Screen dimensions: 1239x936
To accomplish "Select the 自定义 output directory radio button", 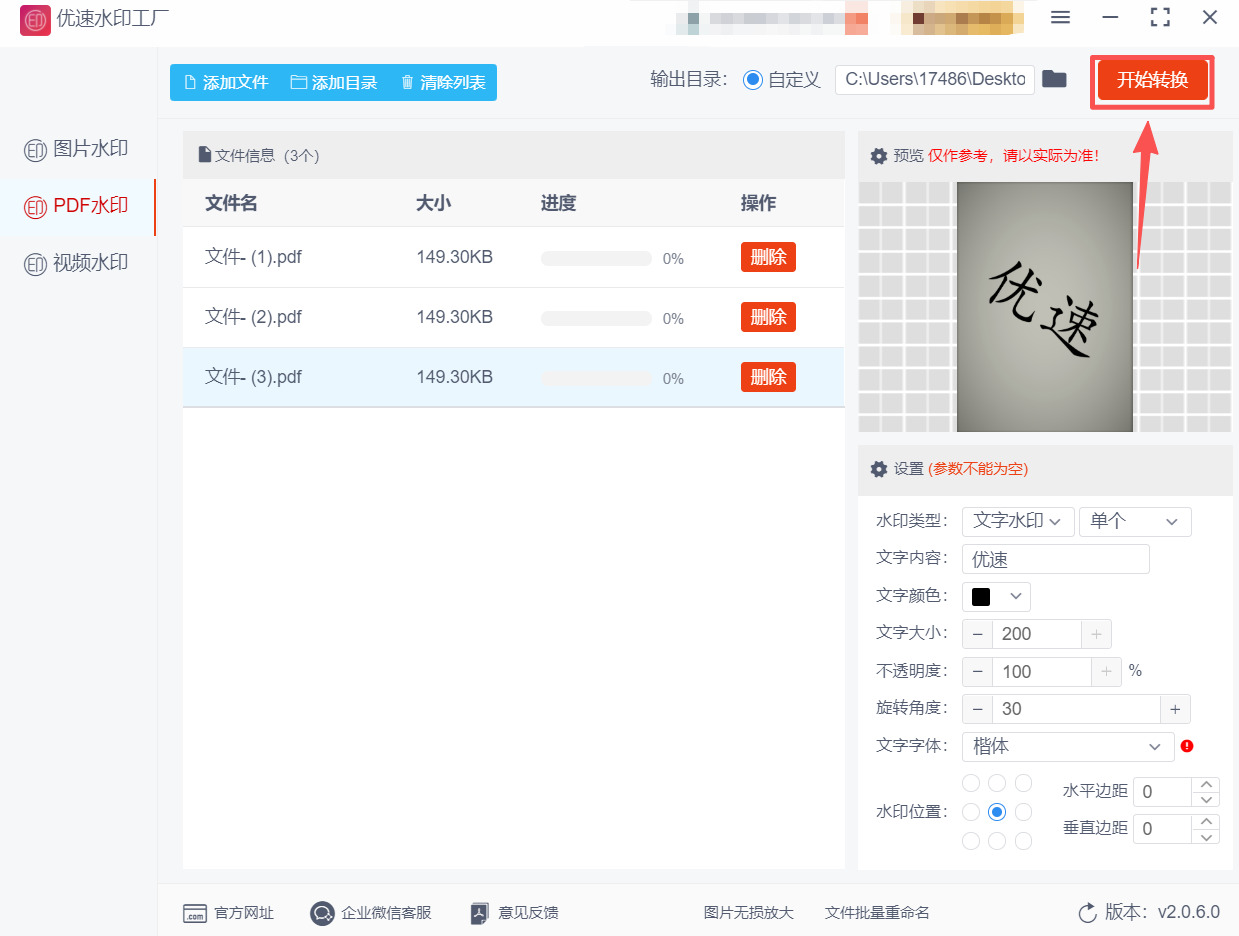I will tap(753, 80).
